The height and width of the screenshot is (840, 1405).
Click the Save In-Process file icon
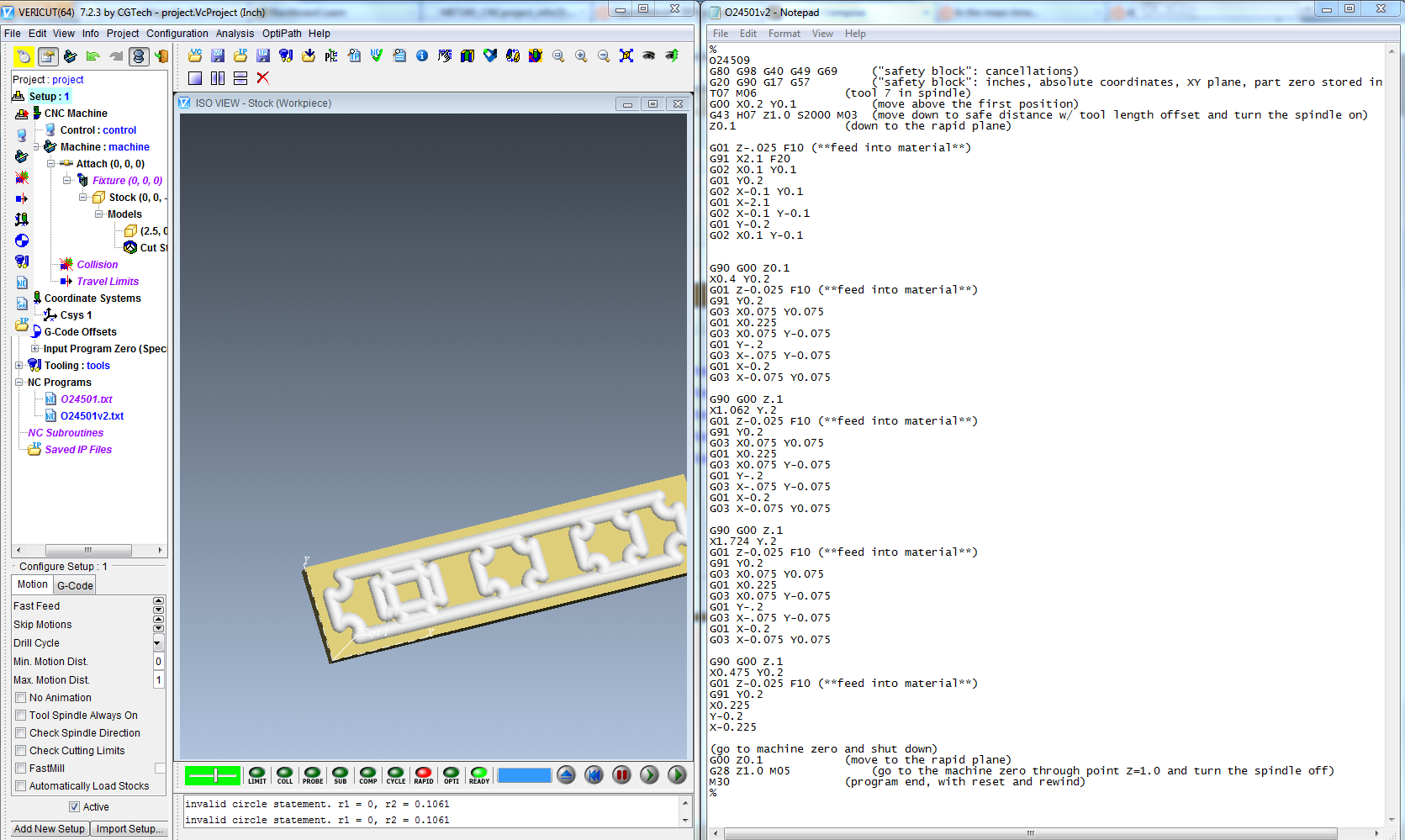263,55
